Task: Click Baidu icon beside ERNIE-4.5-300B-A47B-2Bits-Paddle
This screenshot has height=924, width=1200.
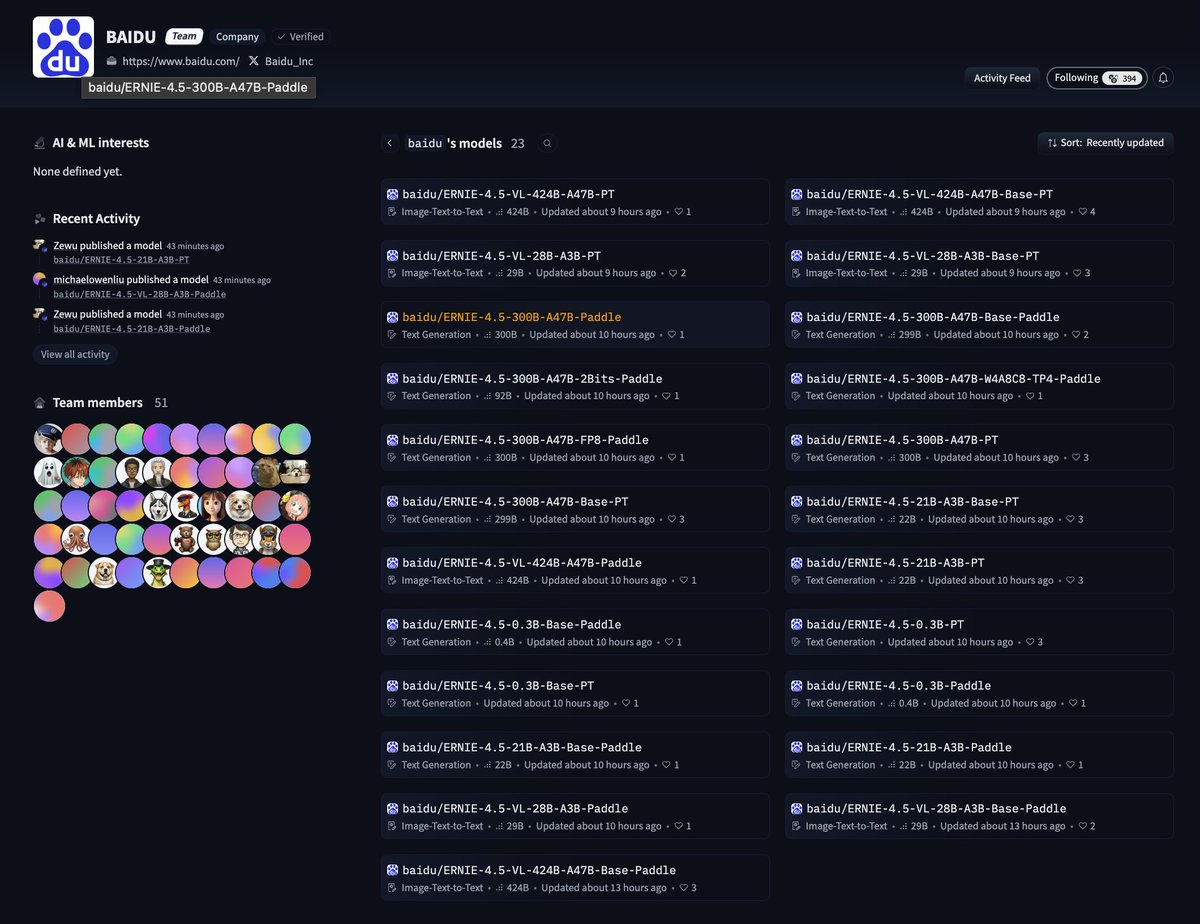Action: (393, 379)
